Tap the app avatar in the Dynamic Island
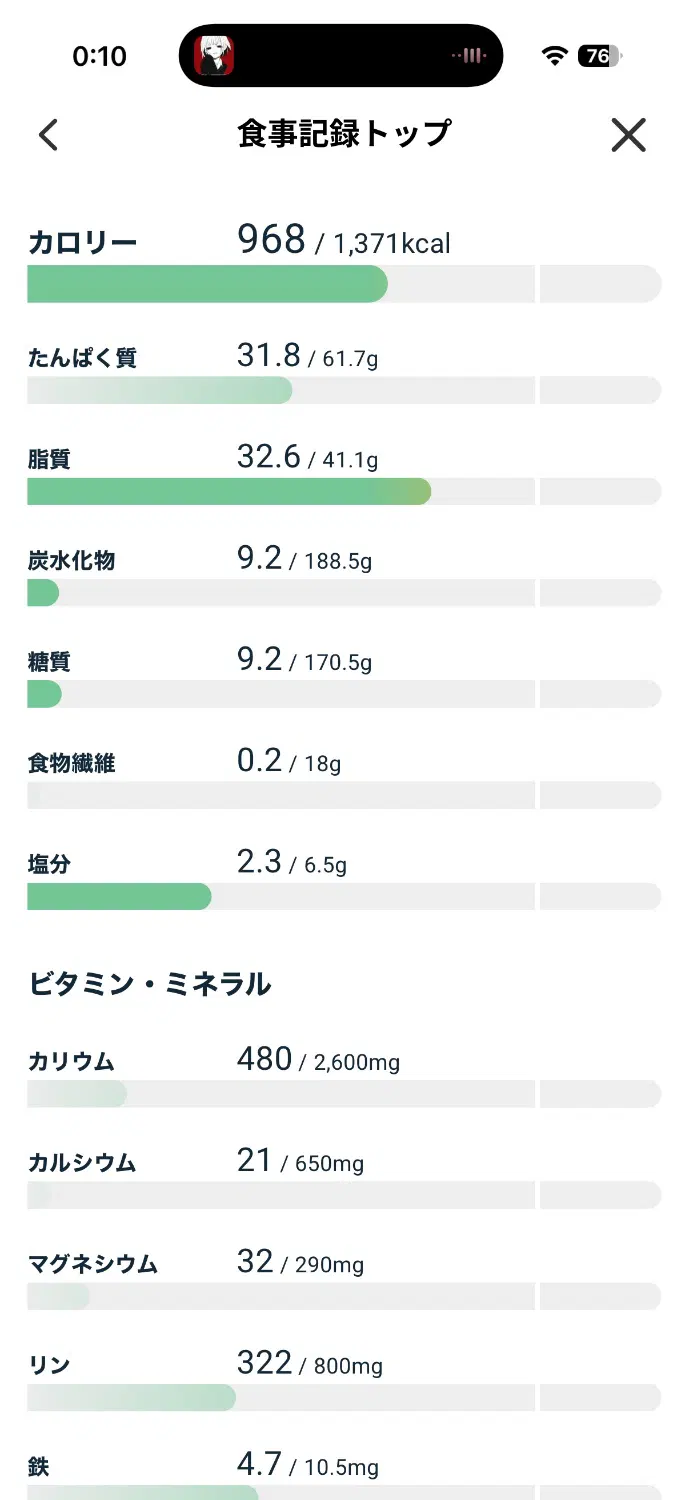Viewport: 689px width, 1500px height. pyautogui.click(x=213, y=56)
